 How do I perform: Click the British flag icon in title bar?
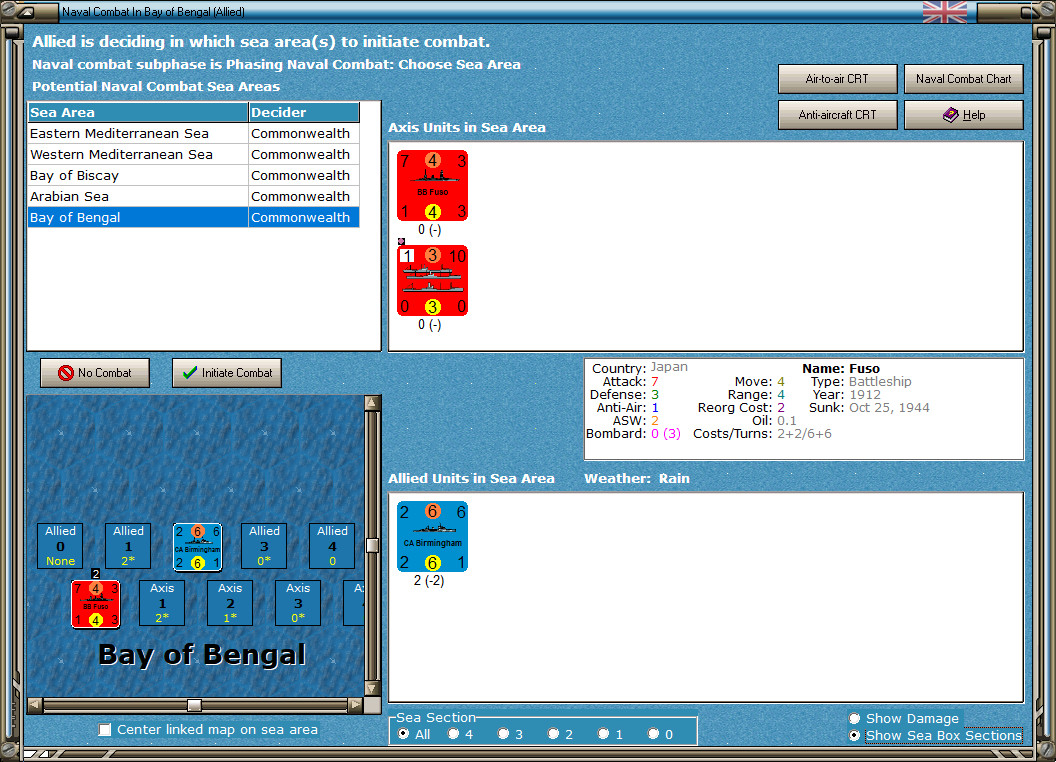coord(944,11)
